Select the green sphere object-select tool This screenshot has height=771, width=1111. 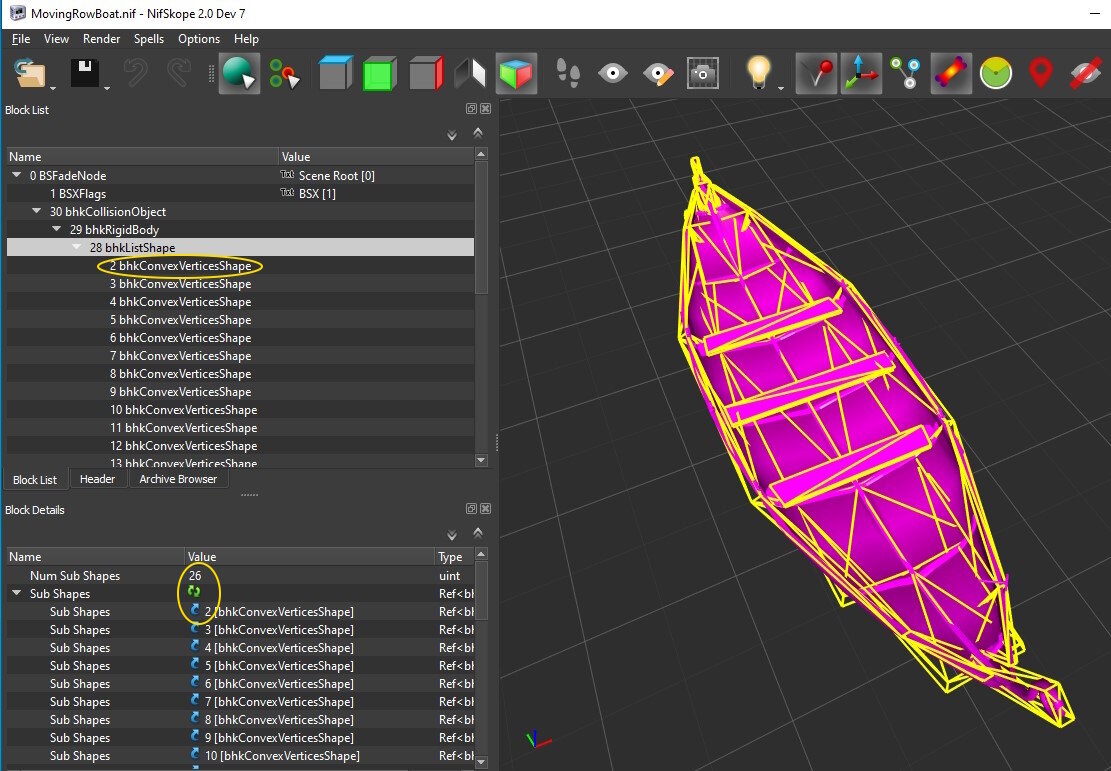click(x=238, y=74)
